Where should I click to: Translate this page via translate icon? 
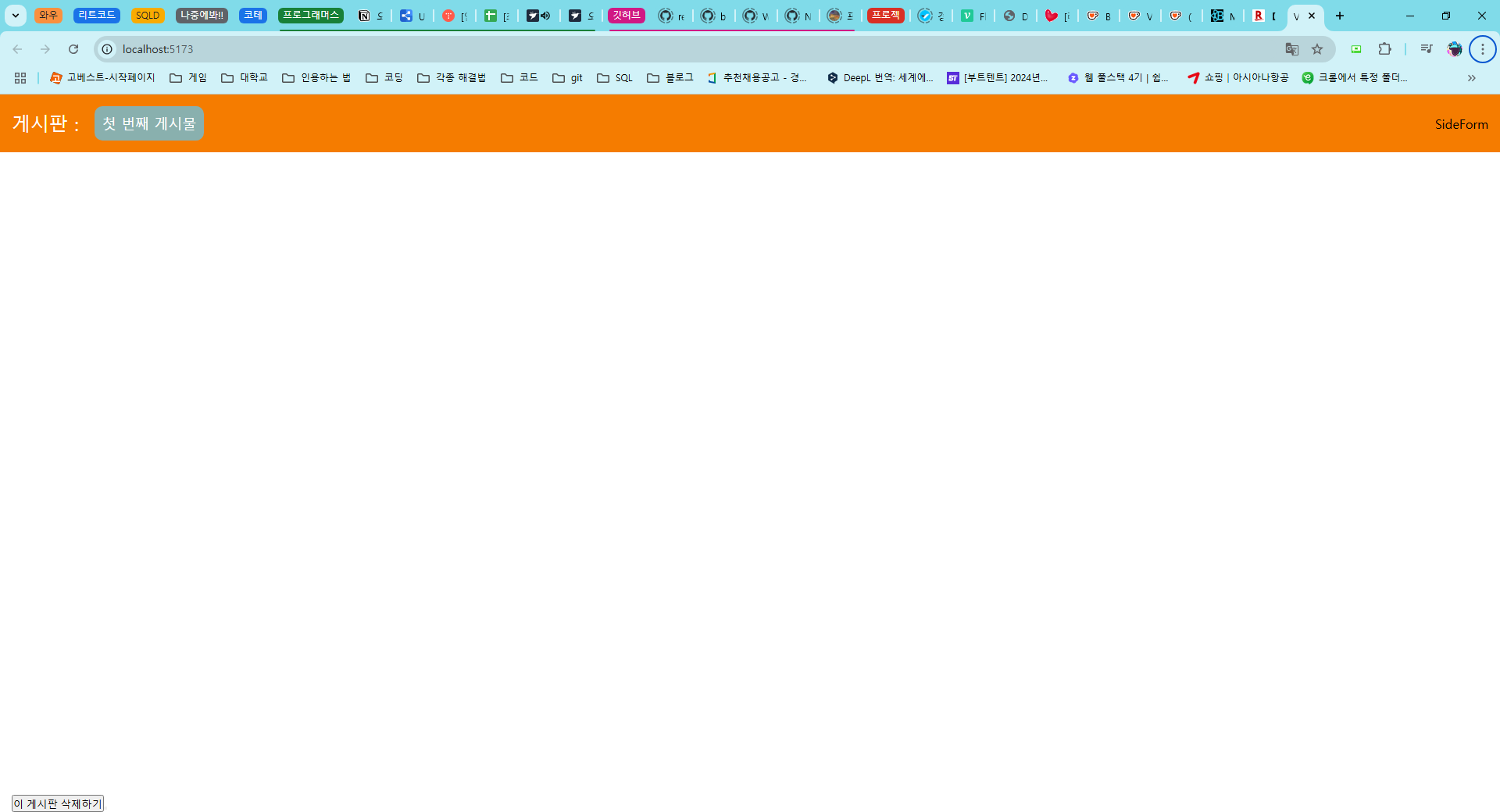(1292, 49)
